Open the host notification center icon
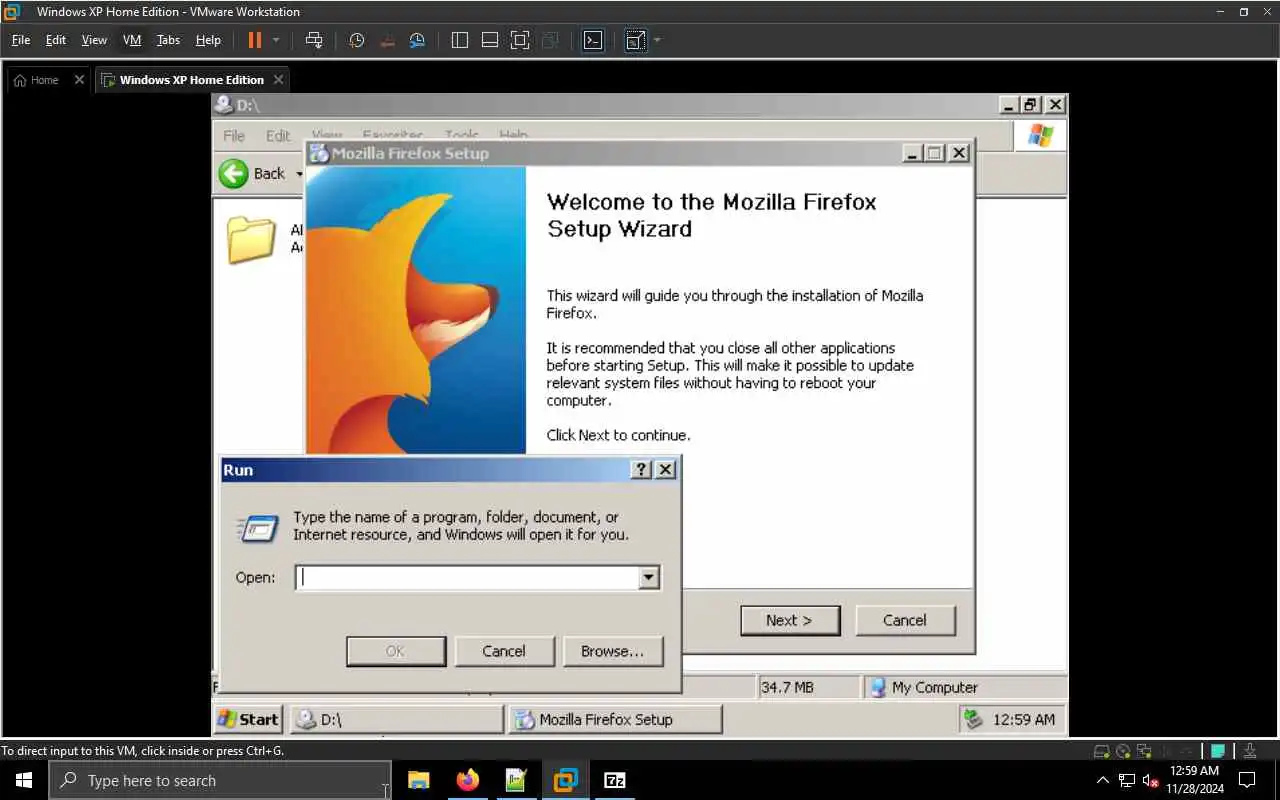This screenshot has height=800, width=1280. (x=1247, y=780)
